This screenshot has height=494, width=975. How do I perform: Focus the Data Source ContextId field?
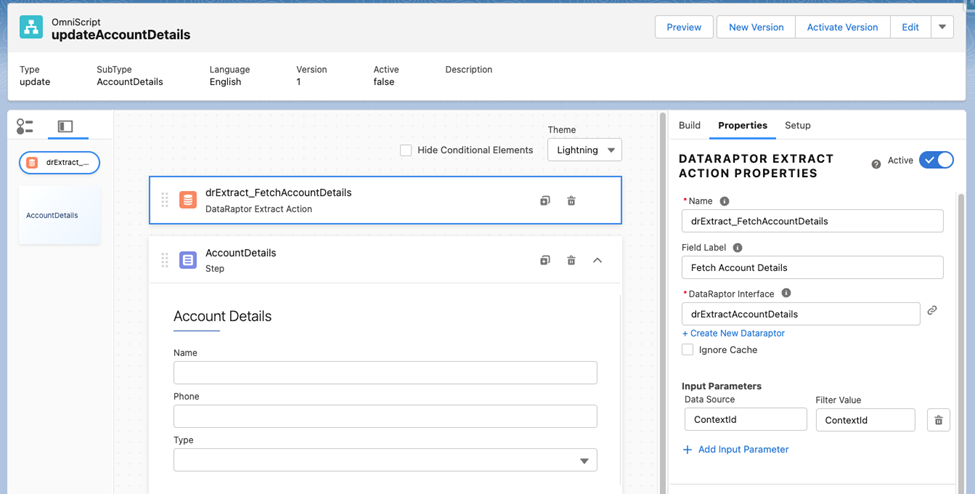746,419
